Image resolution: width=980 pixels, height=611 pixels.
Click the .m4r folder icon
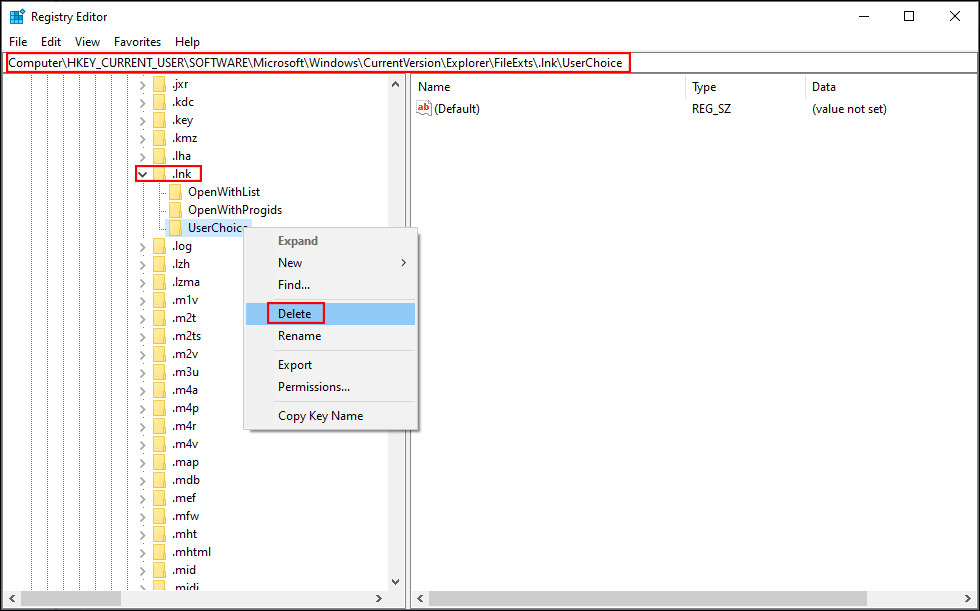click(x=159, y=426)
